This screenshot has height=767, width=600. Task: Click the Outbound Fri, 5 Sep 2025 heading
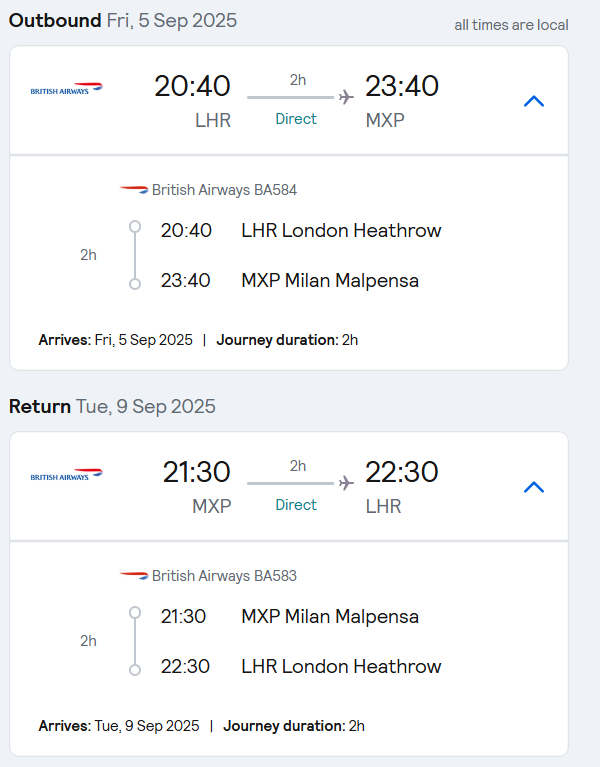[x=123, y=21]
